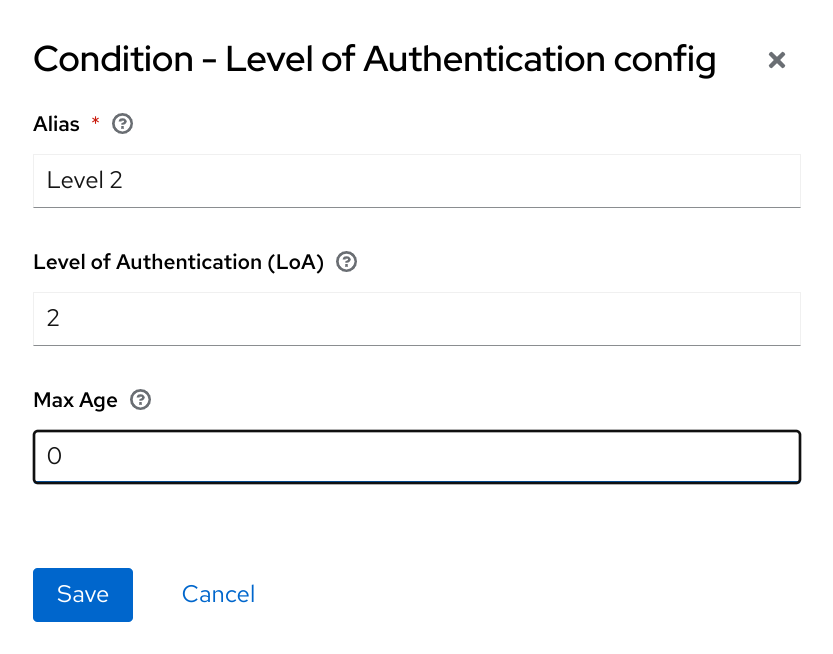Screen dimensions: 833x654
Task: Cancel the config changes
Action: (x=218, y=595)
